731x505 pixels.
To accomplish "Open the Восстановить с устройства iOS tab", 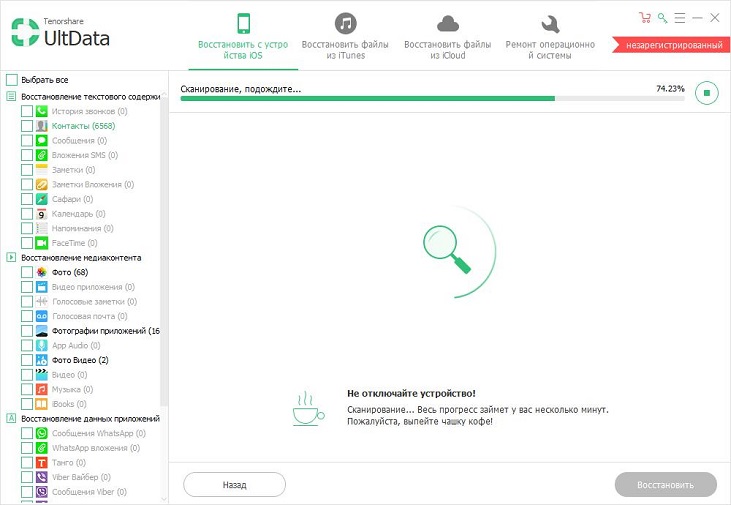I will coord(243,36).
